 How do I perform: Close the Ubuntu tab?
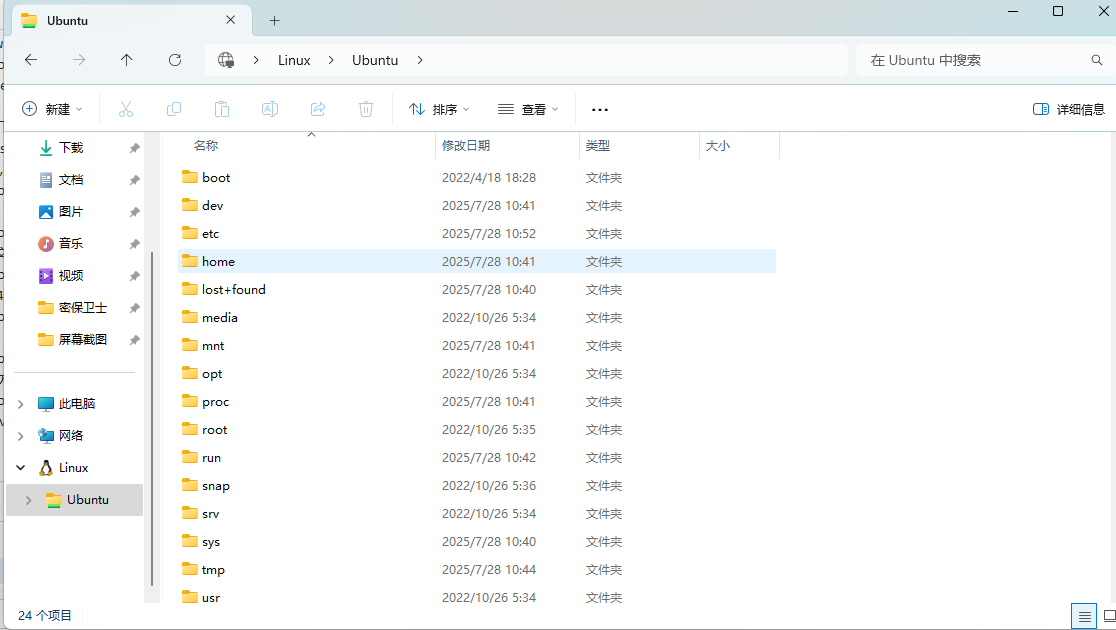231,20
